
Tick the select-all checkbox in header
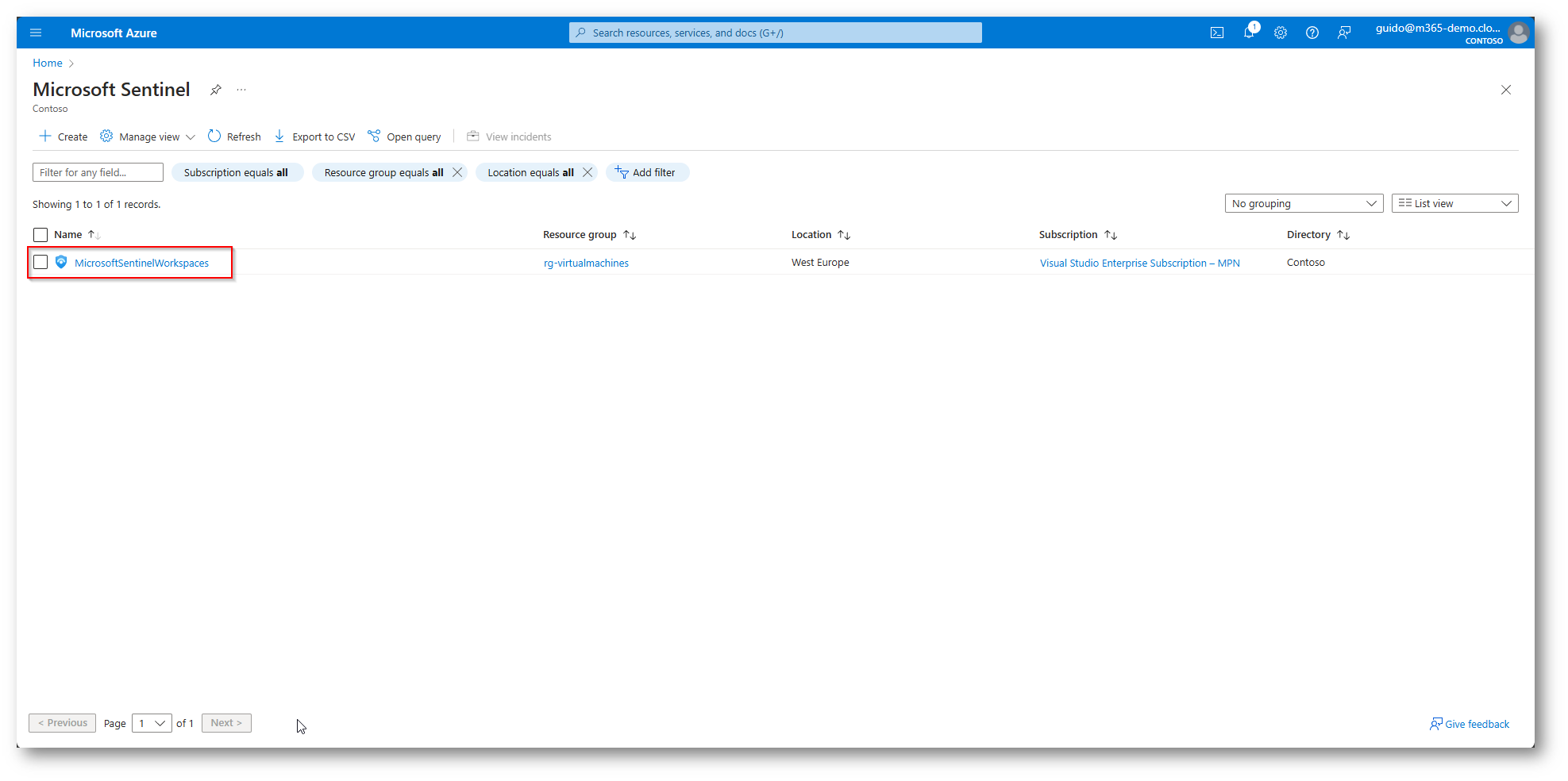point(40,235)
